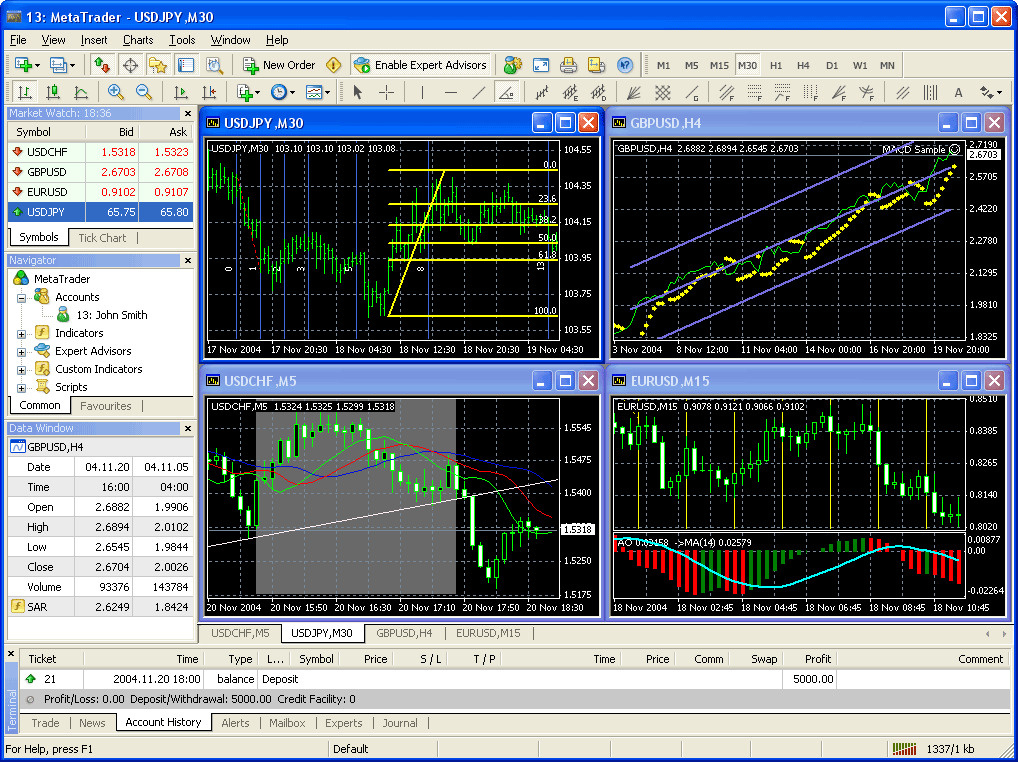Toggle Enable Expert Advisors
1018x762 pixels.
coord(420,65)
